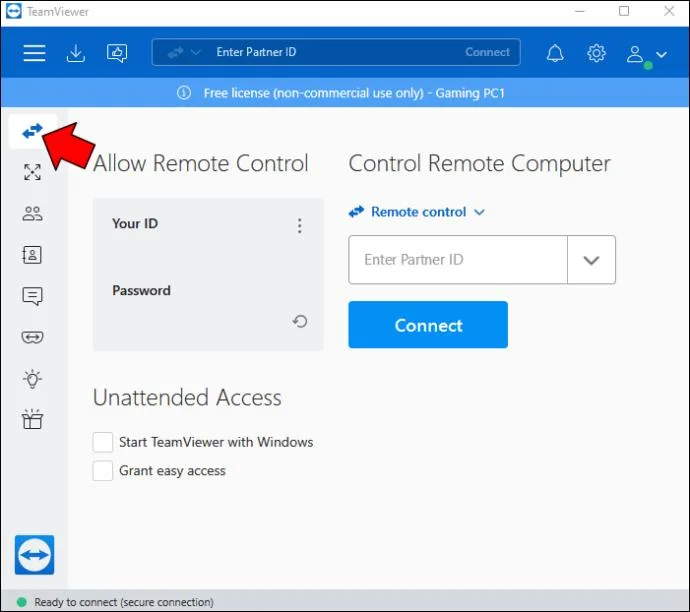Open the Chat sidebar icon
The height and width of the screenshot is (612, 690).
click(x=33, y=296)
